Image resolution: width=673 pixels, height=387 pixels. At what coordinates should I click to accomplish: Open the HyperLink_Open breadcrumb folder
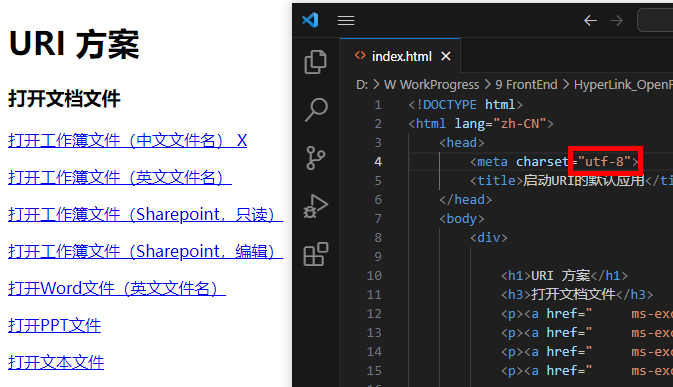(623, 85)
